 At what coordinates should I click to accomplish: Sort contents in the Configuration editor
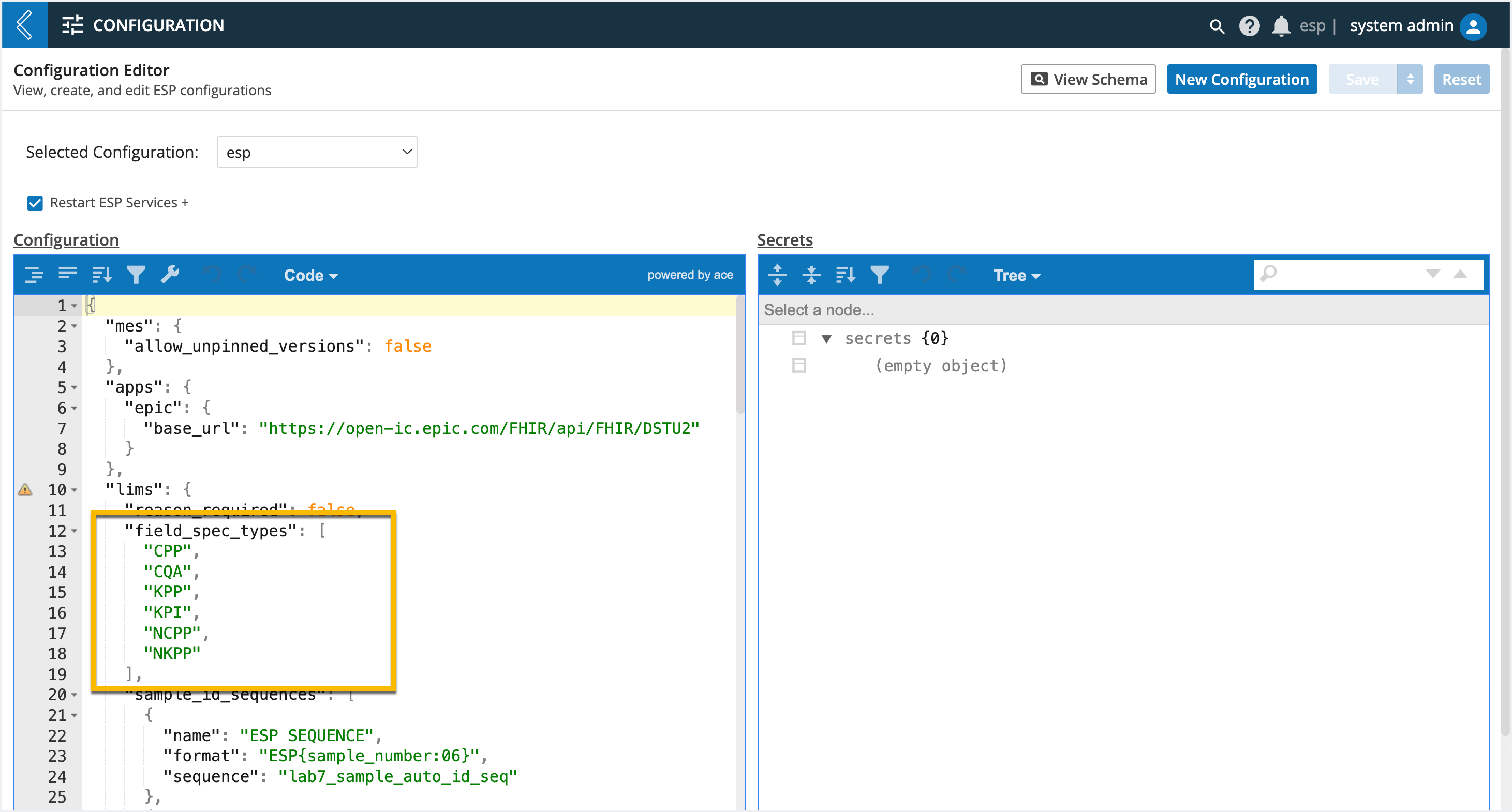coord(101,275)
